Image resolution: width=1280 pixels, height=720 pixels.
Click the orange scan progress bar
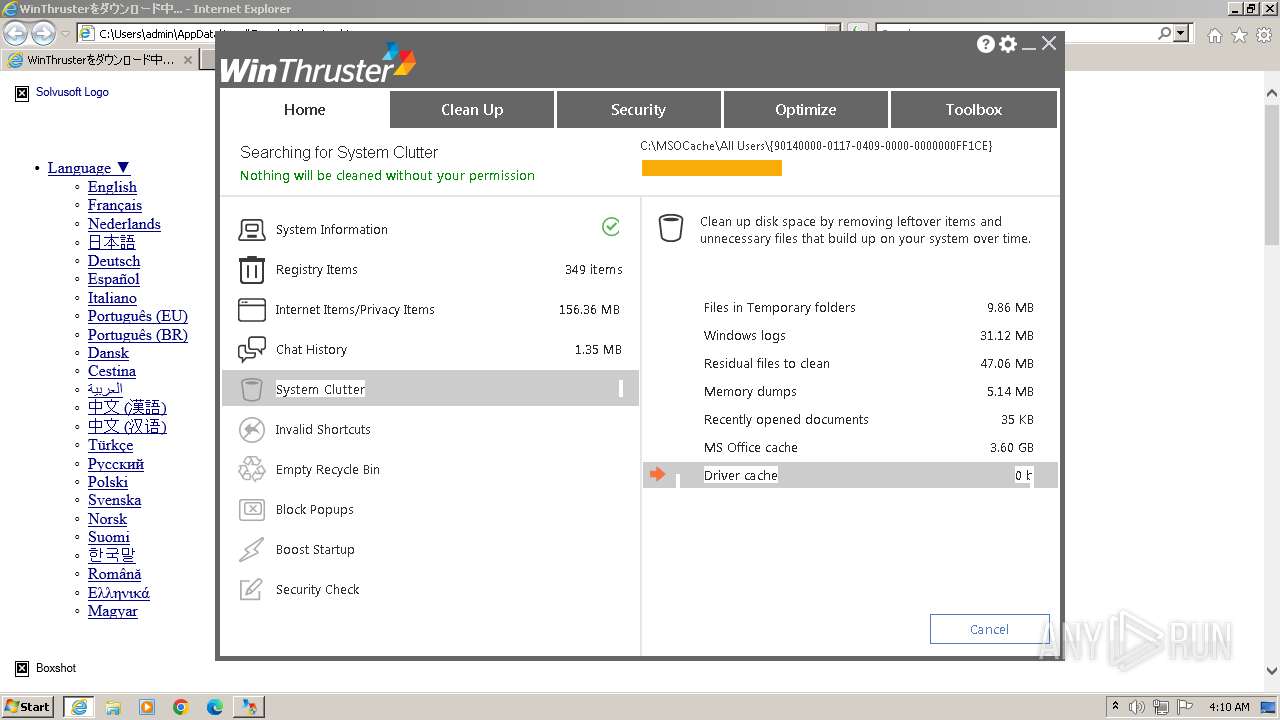point(712,168)
